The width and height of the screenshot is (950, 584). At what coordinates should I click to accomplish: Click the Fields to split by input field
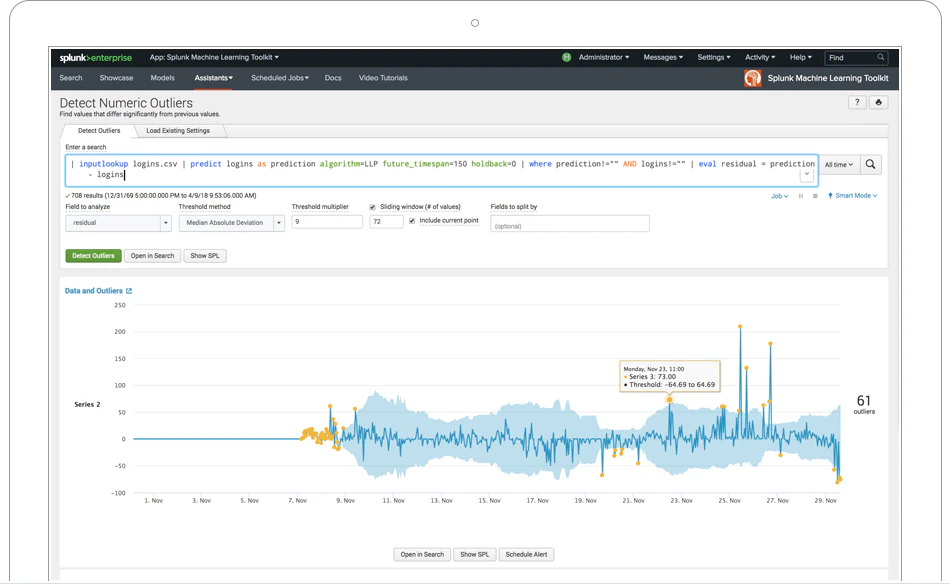coord(569,222)
